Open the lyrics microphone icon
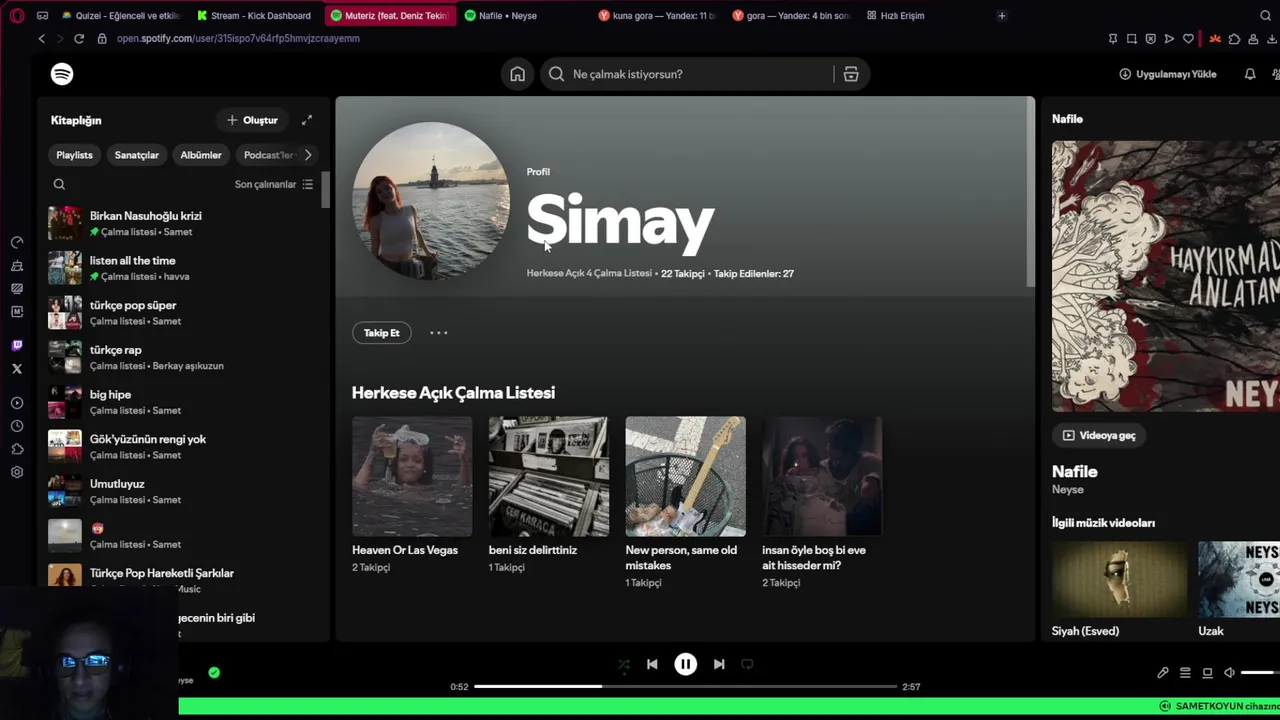The height and width of the screenshot is (720, 1280). coord(1163,673)
